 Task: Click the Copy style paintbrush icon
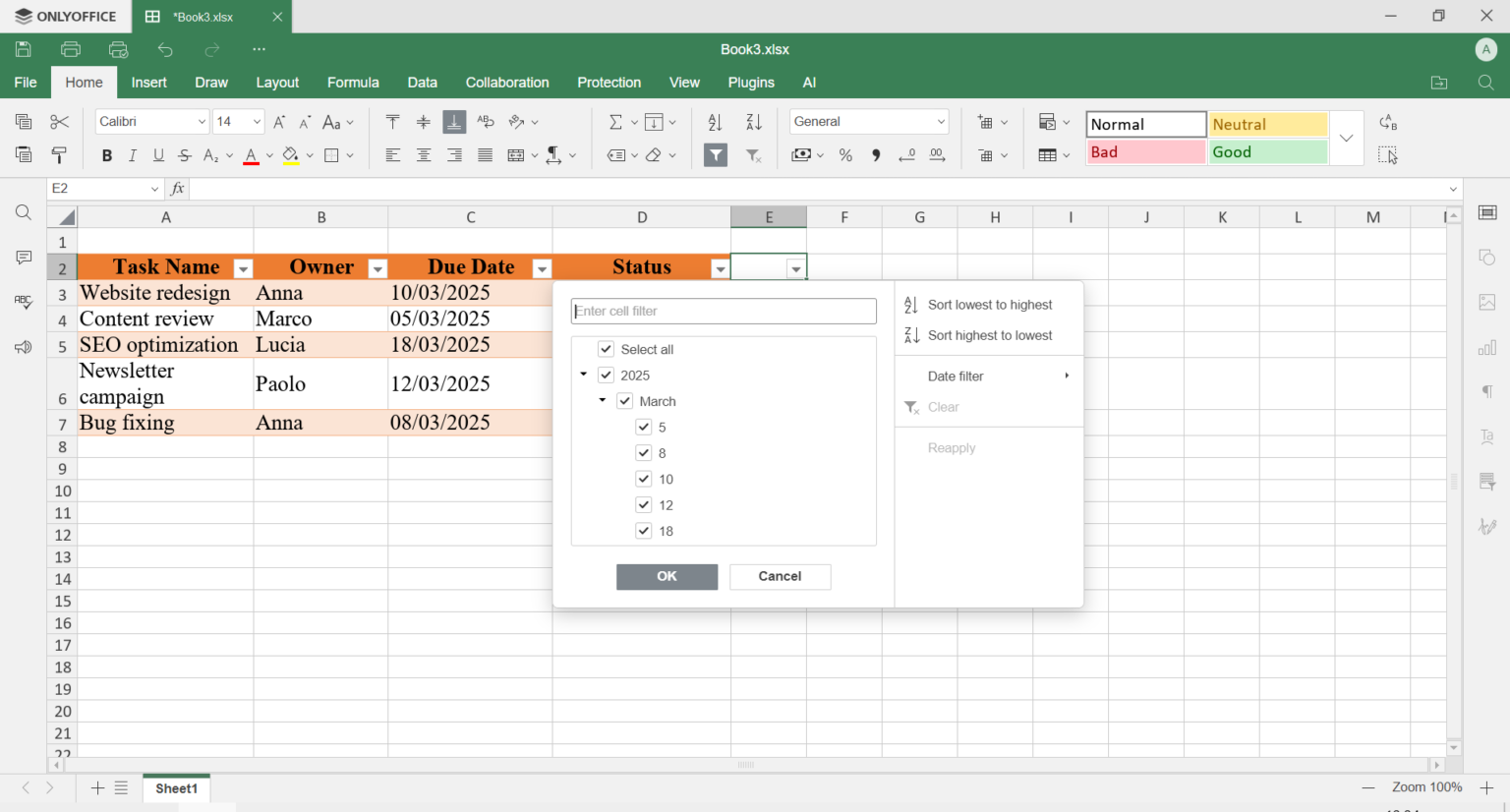pyautogui.click(x=60, y=155)
